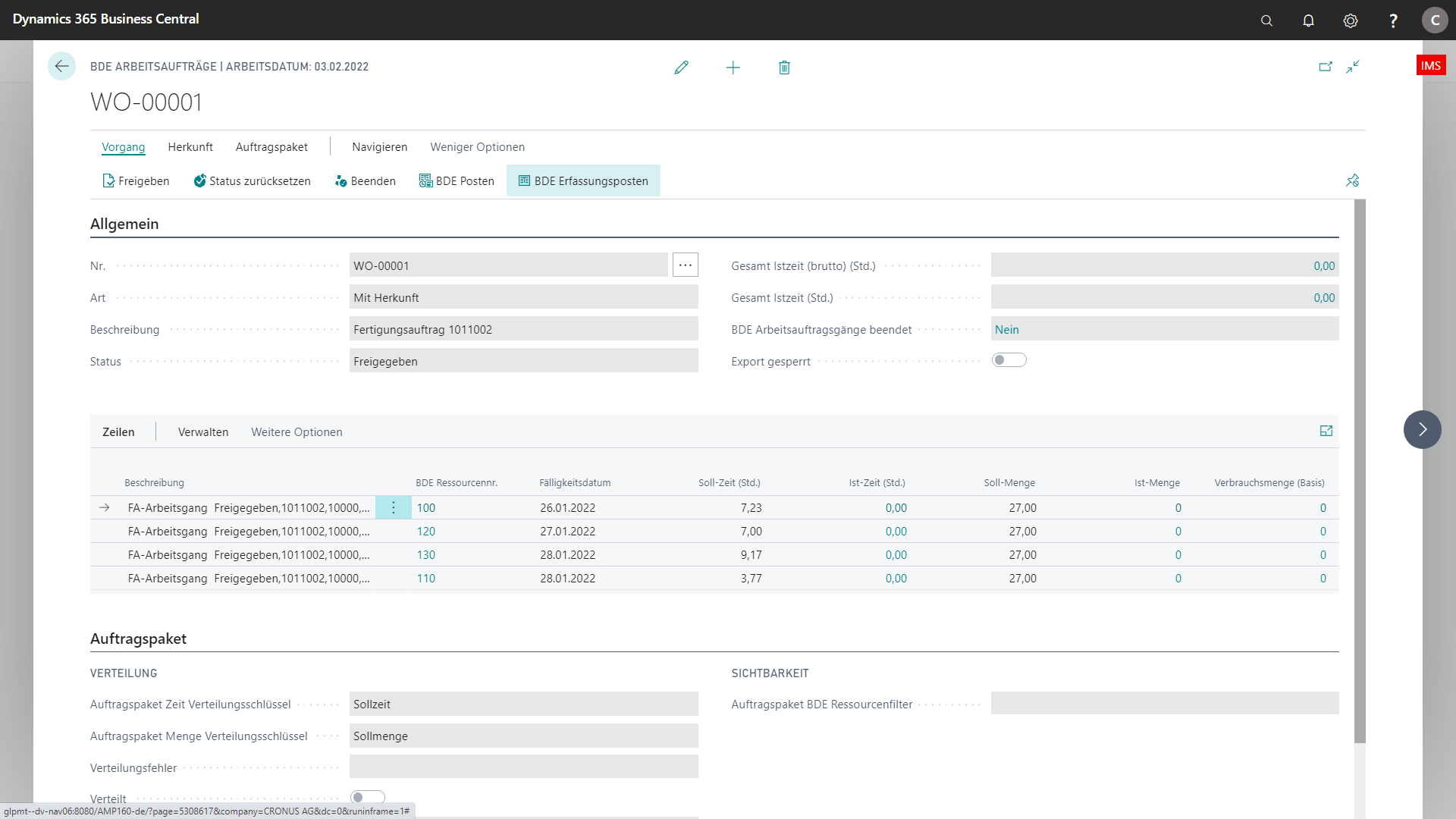Click the back arrow button
Image resolution: width=1456 pixels, height=819 pixels.
pyautogui.click(x=61, y=67)
